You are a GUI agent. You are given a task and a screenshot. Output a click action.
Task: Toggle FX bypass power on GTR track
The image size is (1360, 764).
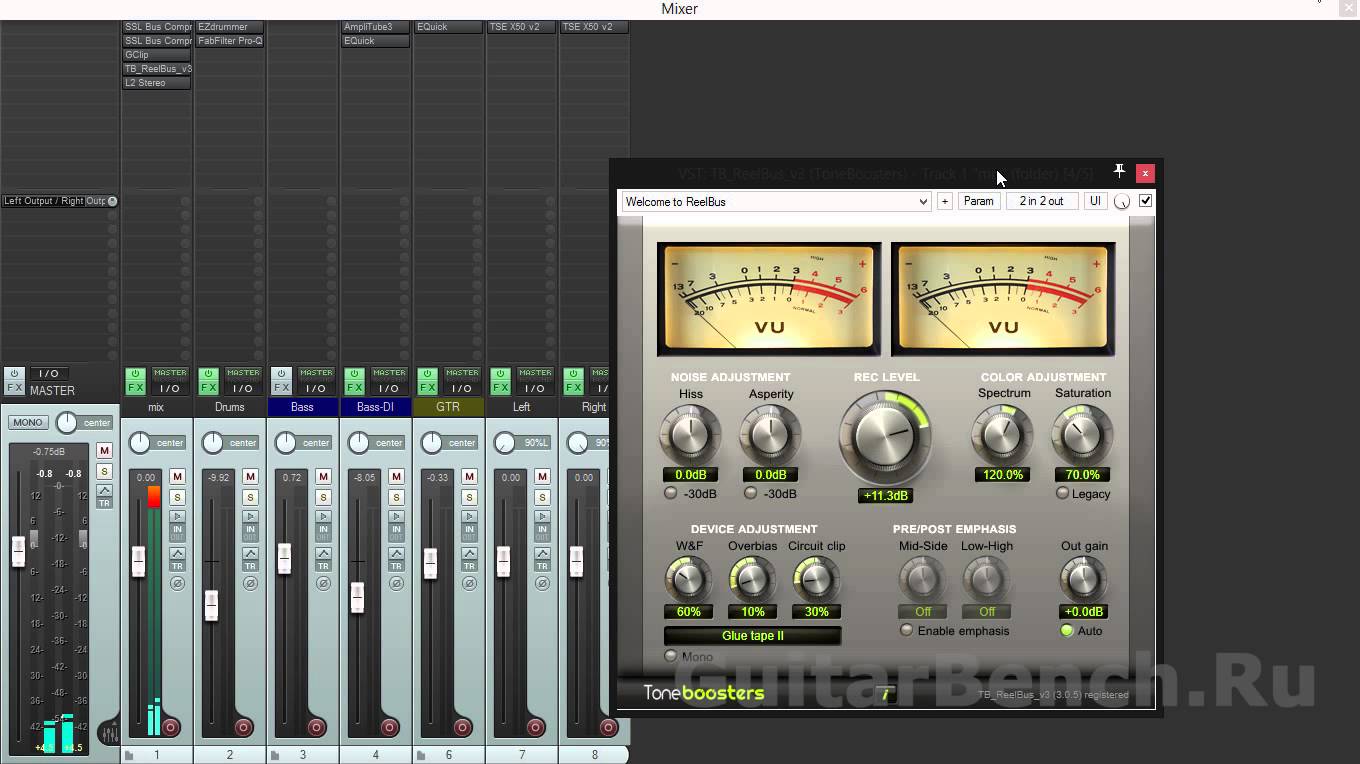point(427,374)
